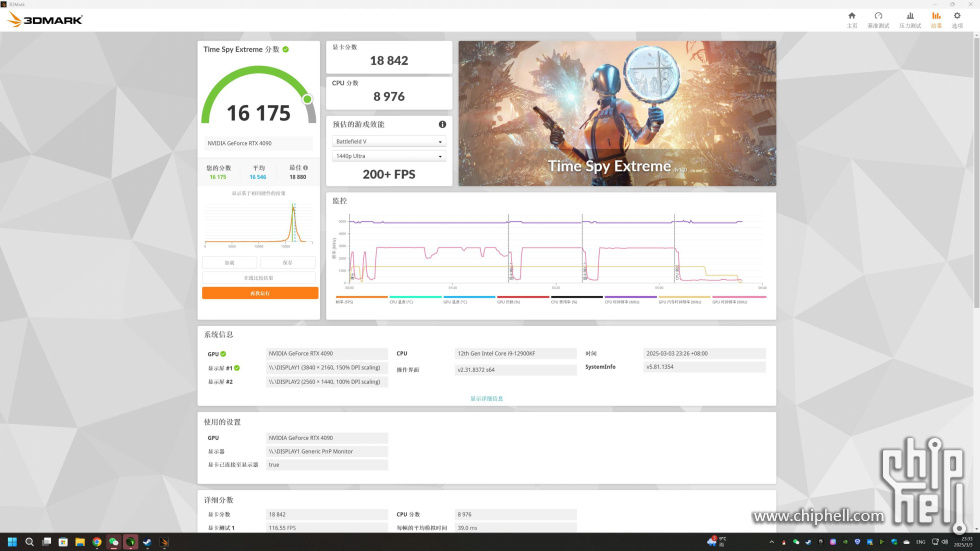Click the 116.55 FPS graphics test 1 value
980x551 pixels.
click(x=327, y=528)
